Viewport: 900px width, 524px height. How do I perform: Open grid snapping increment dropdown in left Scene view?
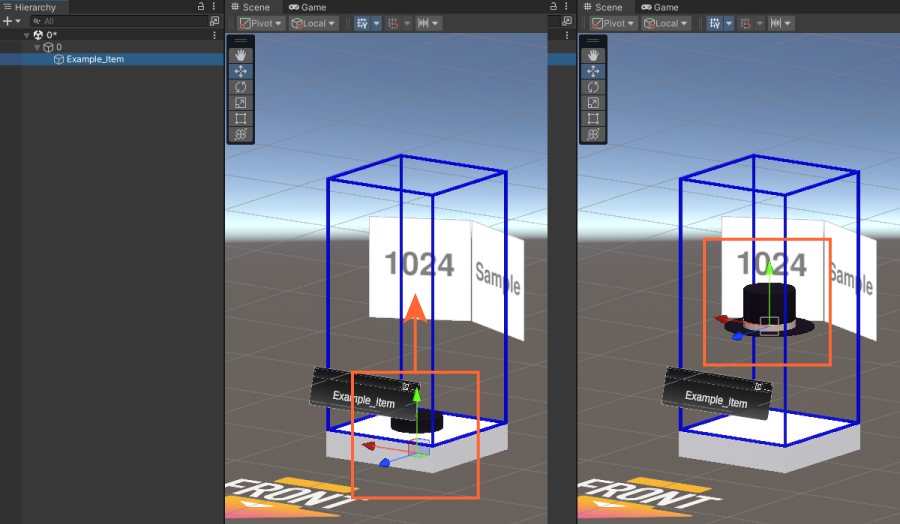coord(428,23)
